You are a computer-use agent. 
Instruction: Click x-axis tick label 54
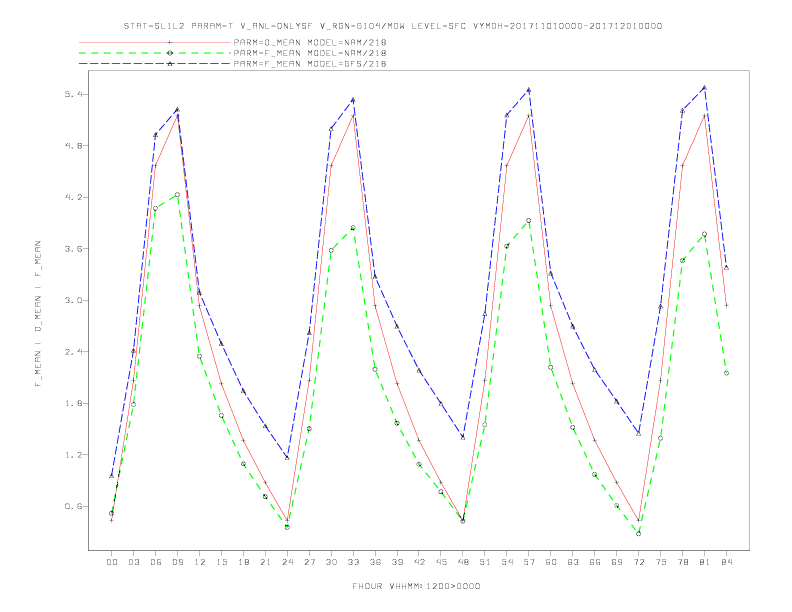[507, 562]
